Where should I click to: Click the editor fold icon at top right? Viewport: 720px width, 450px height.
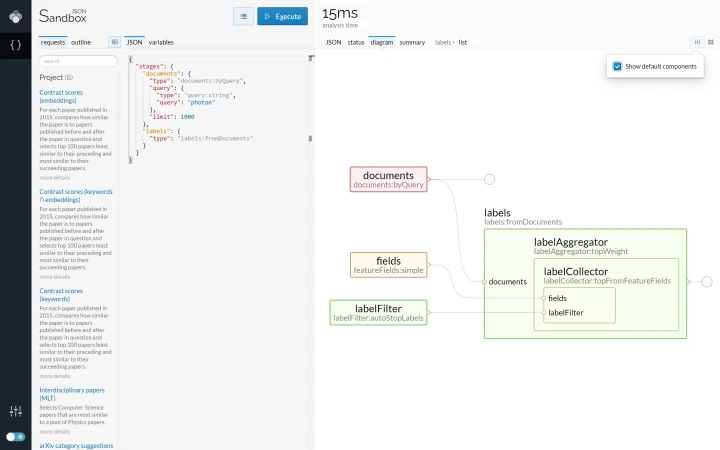(311, 58)
